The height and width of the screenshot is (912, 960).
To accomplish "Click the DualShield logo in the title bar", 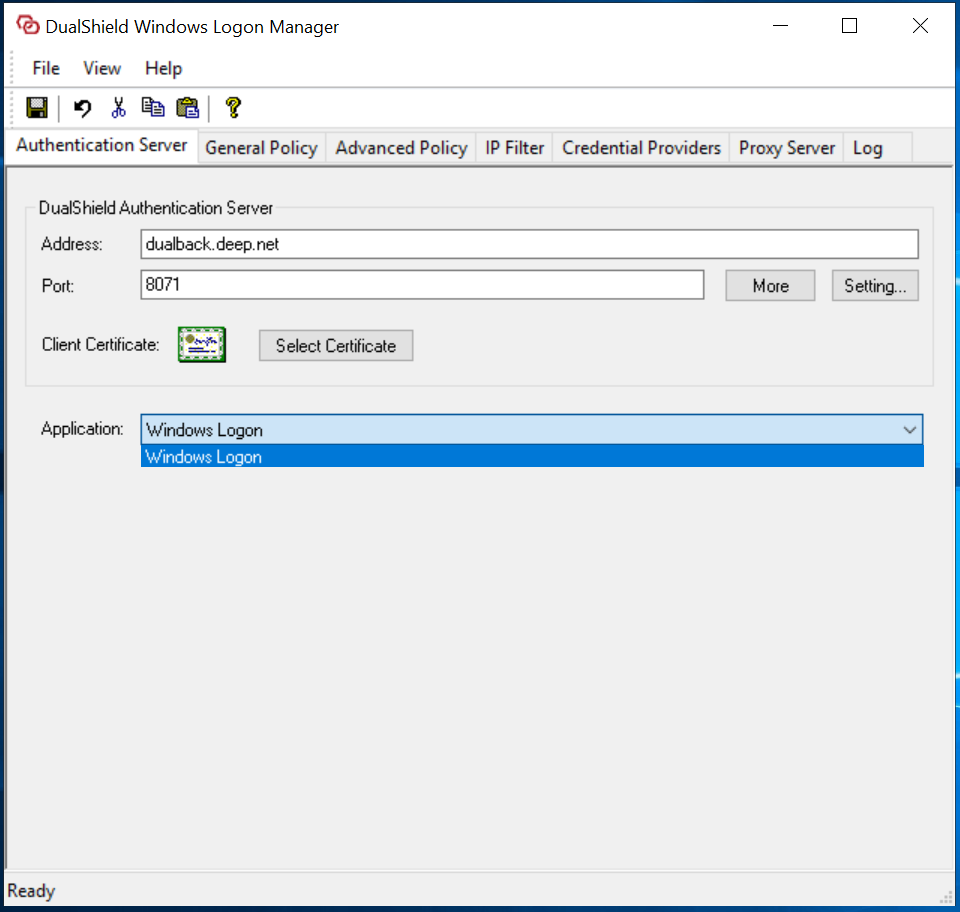I will [x=27, y=27].
